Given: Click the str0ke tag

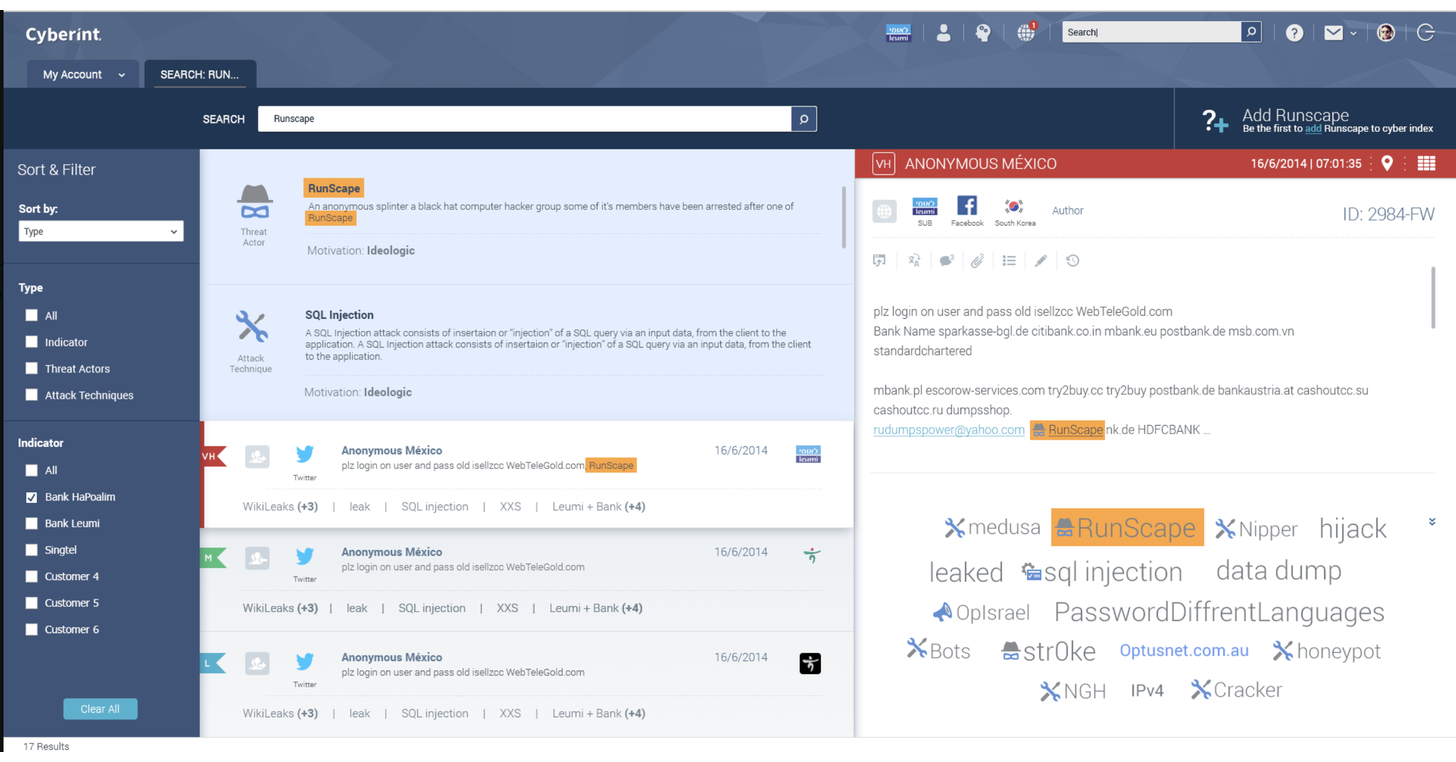Looking at the screenshot, I should coord(1049,651).
